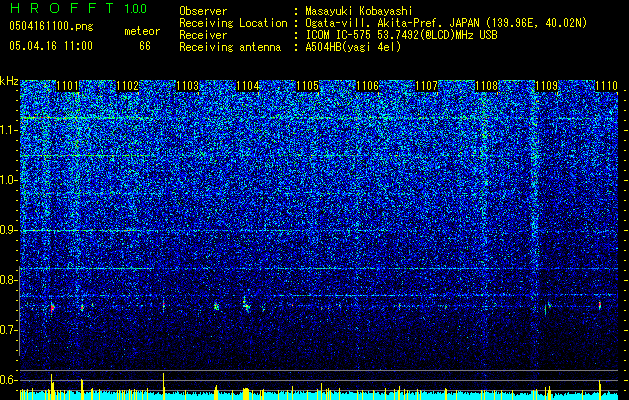This screenshot has height=400, width=629.
Task: Select observer name Masayuki Kobayashi
Action: pyautogui.click(x=359, y=11)
